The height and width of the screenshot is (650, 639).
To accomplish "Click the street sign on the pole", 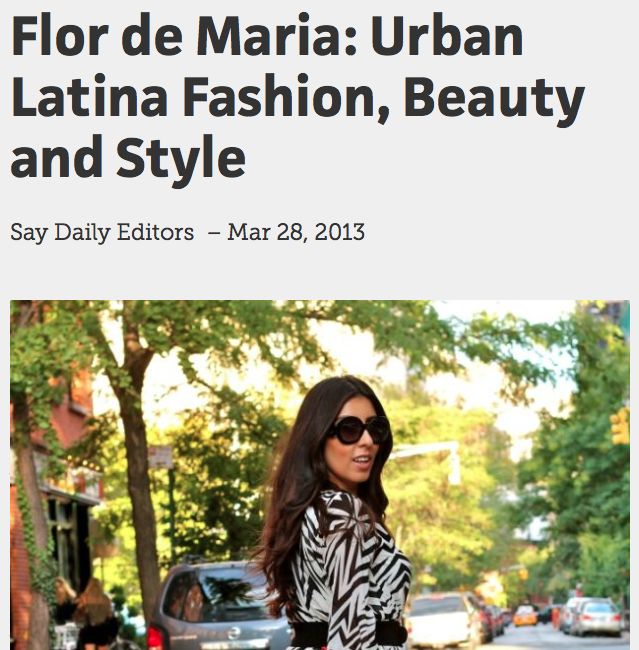I will [160, 457].
